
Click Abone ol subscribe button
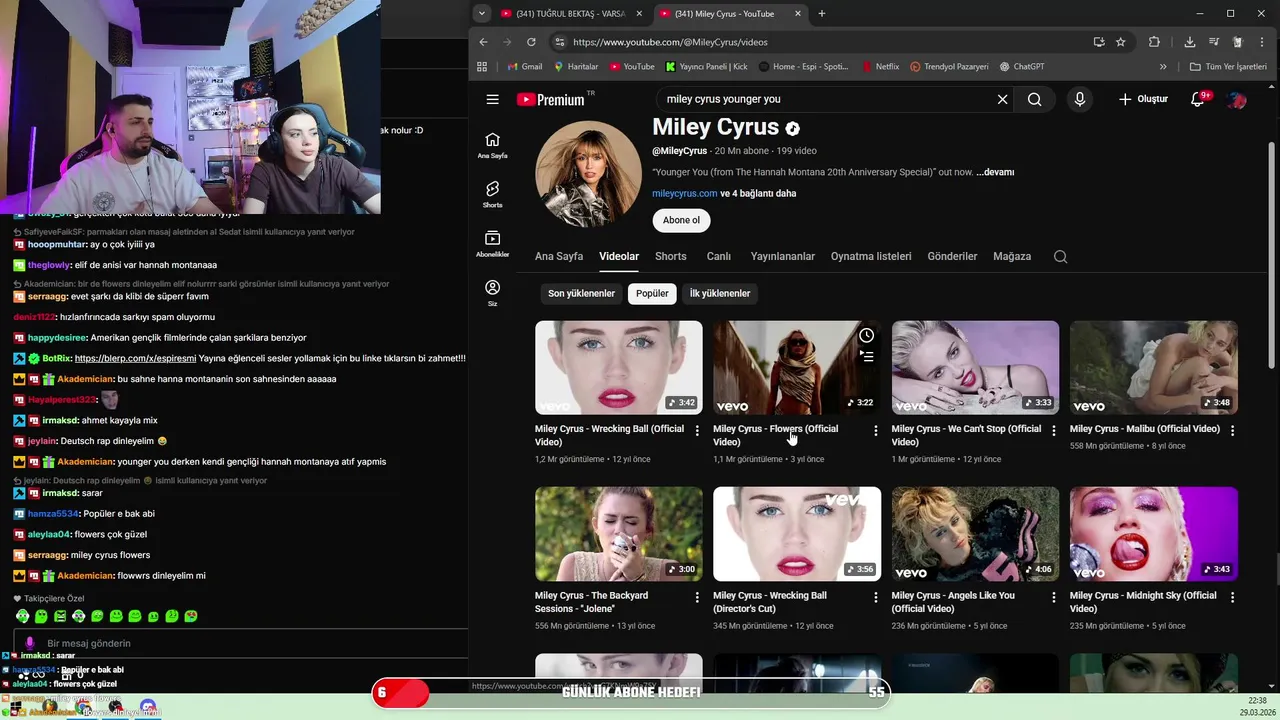pyautogui.click(x=681, y=220)
